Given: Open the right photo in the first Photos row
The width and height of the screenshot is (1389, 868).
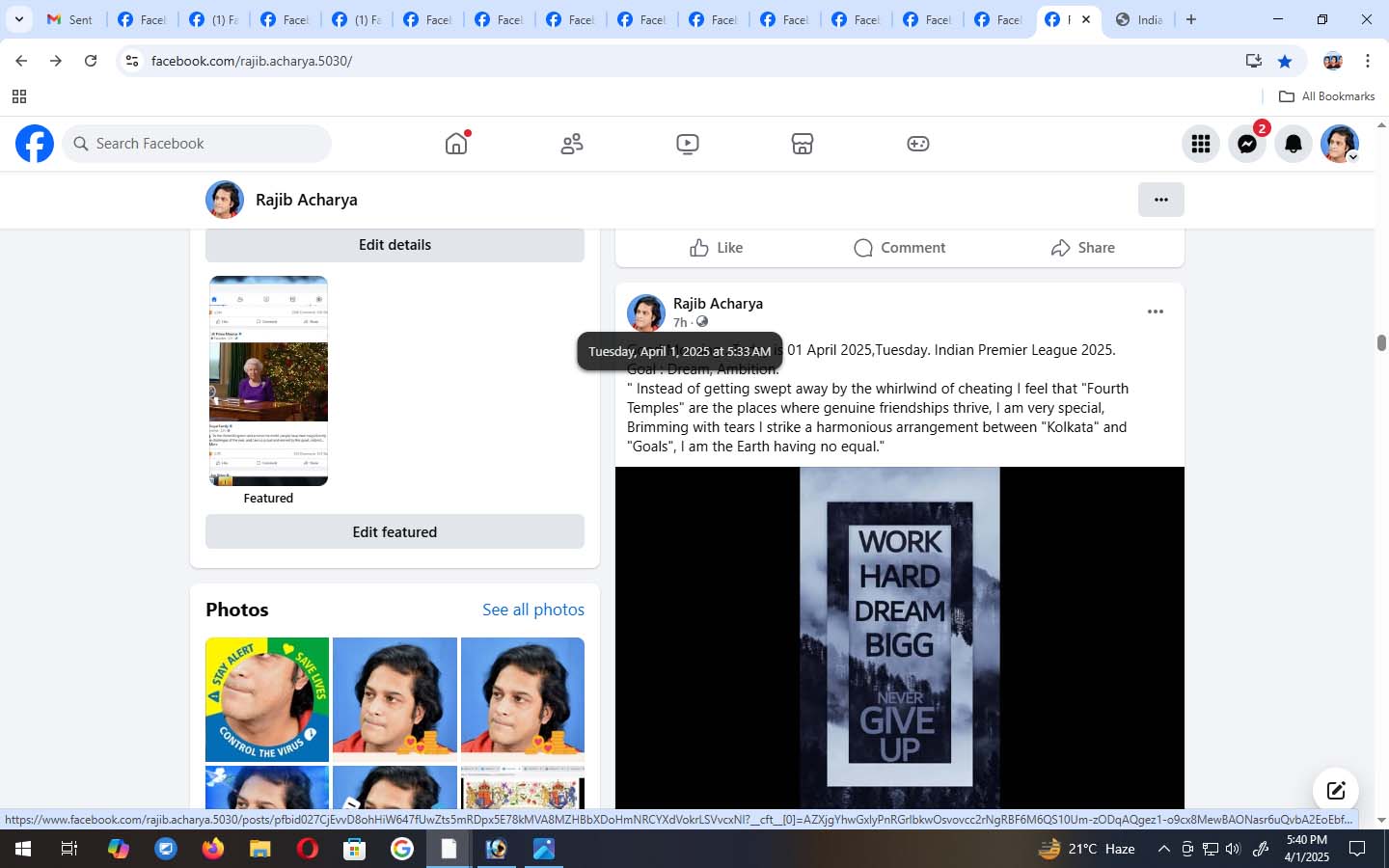Looking at the screenshot, I should pos(523,699).
